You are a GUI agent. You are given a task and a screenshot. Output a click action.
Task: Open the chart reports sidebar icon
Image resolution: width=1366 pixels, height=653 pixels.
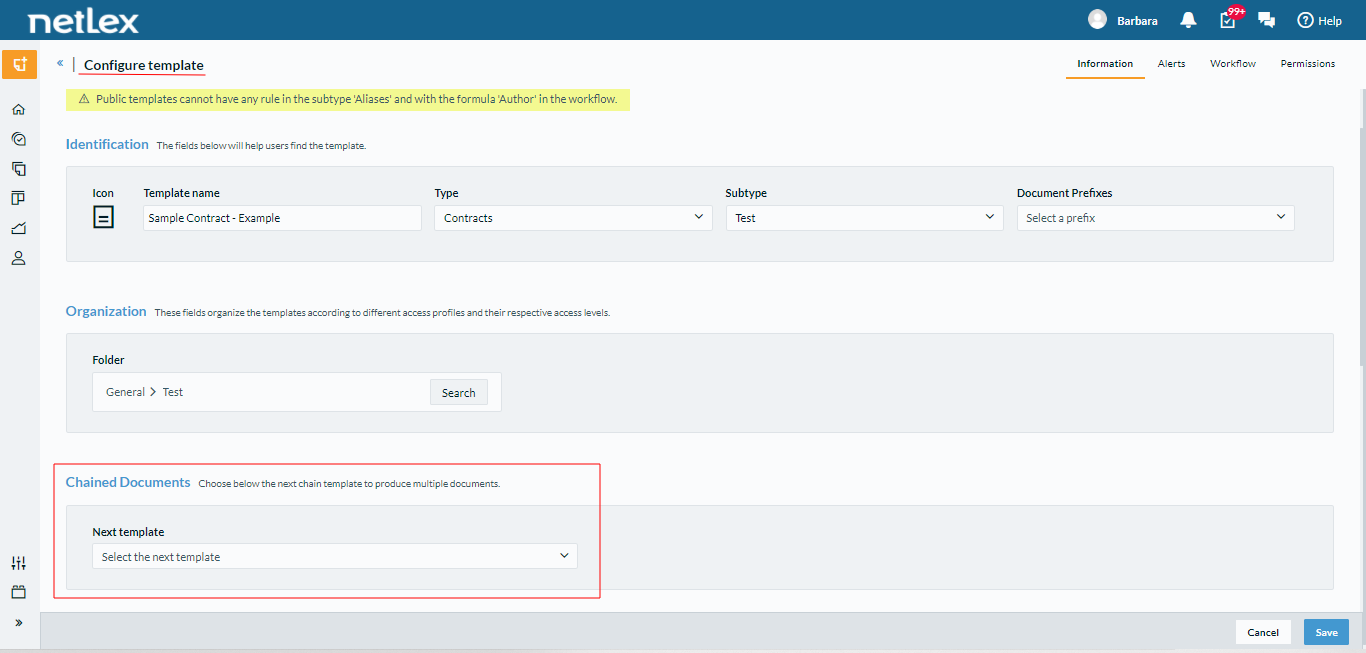click(x=18, y=228)
